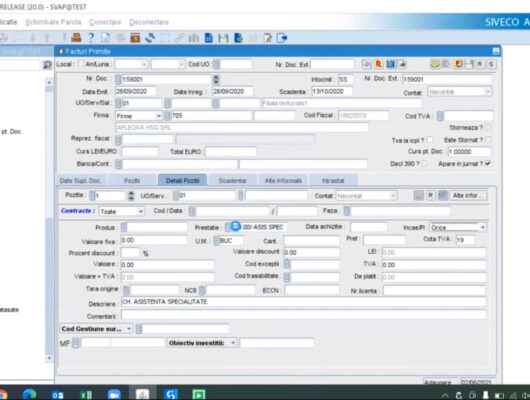Toggle the Decl 390 ? checkbox
This screenshot has width=530, height=400.
[x=424, y=164]
